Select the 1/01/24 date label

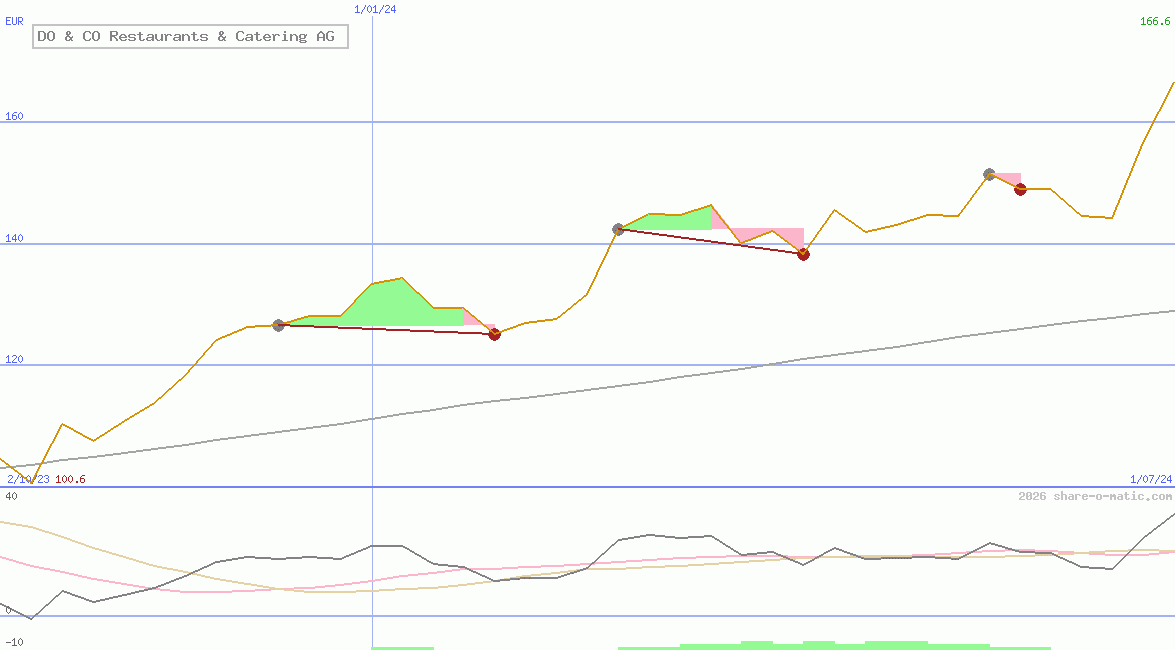click(x=375, y=9)
